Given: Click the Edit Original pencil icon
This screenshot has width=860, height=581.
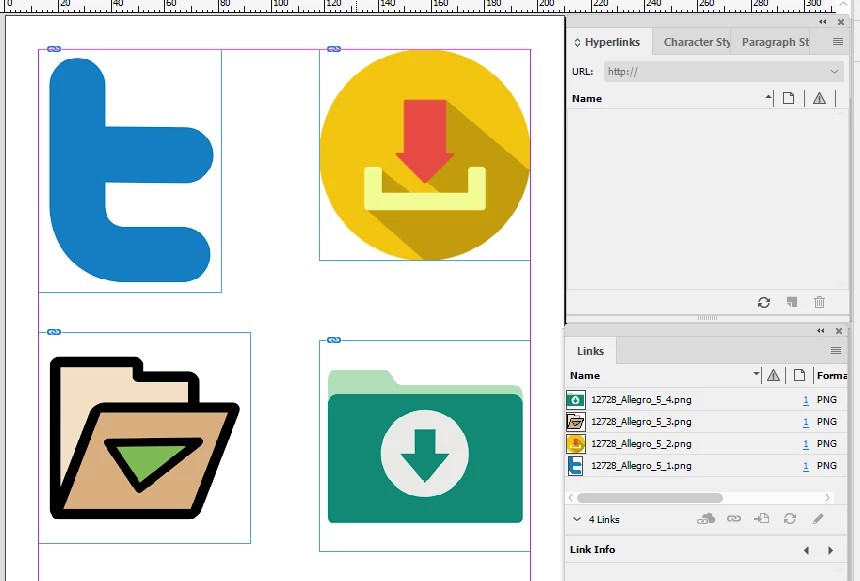Looking at the screenshot, I should tap(818, 519).
